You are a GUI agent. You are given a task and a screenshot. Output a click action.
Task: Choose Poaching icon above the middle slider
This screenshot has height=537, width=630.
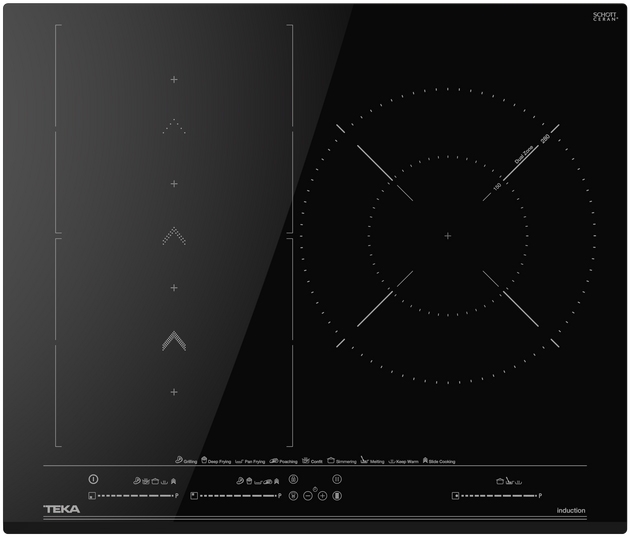tap(268, 482)
